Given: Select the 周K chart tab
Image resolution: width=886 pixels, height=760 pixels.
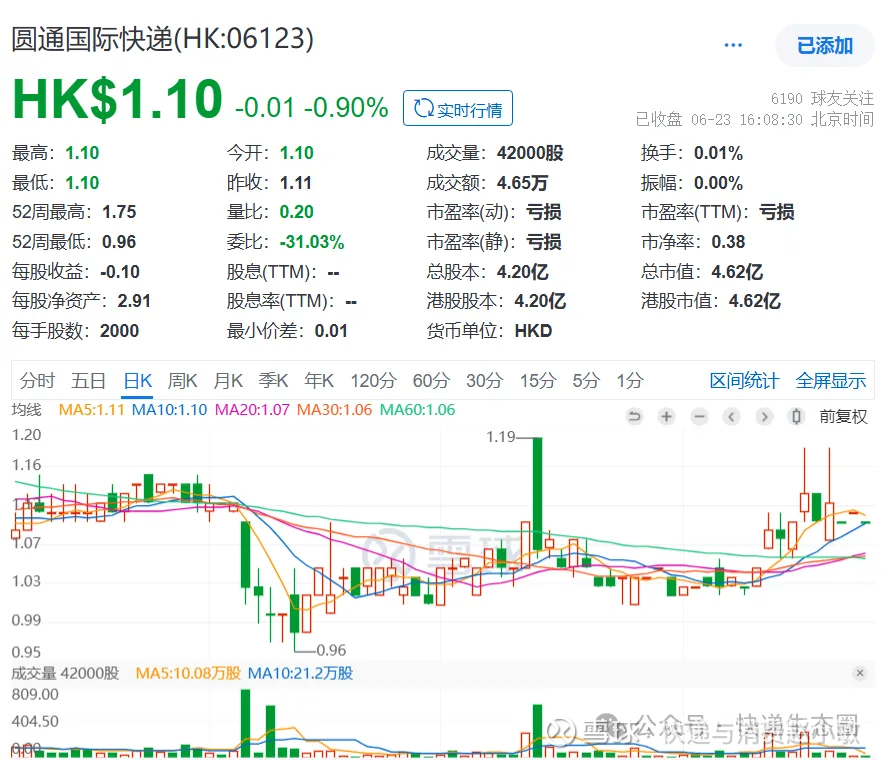Looking at the screenshot, I should click(183, 381).
